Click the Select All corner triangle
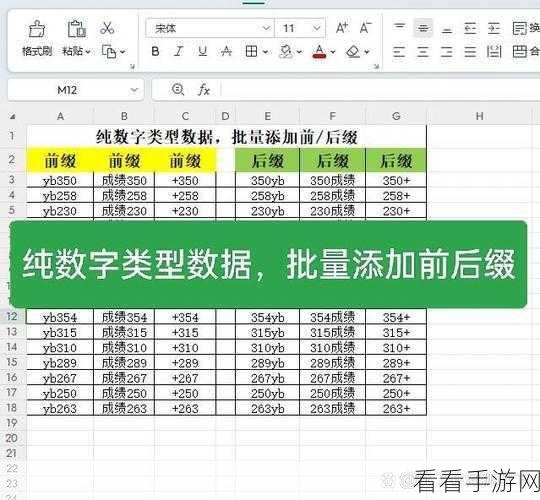 click(13, 117)
